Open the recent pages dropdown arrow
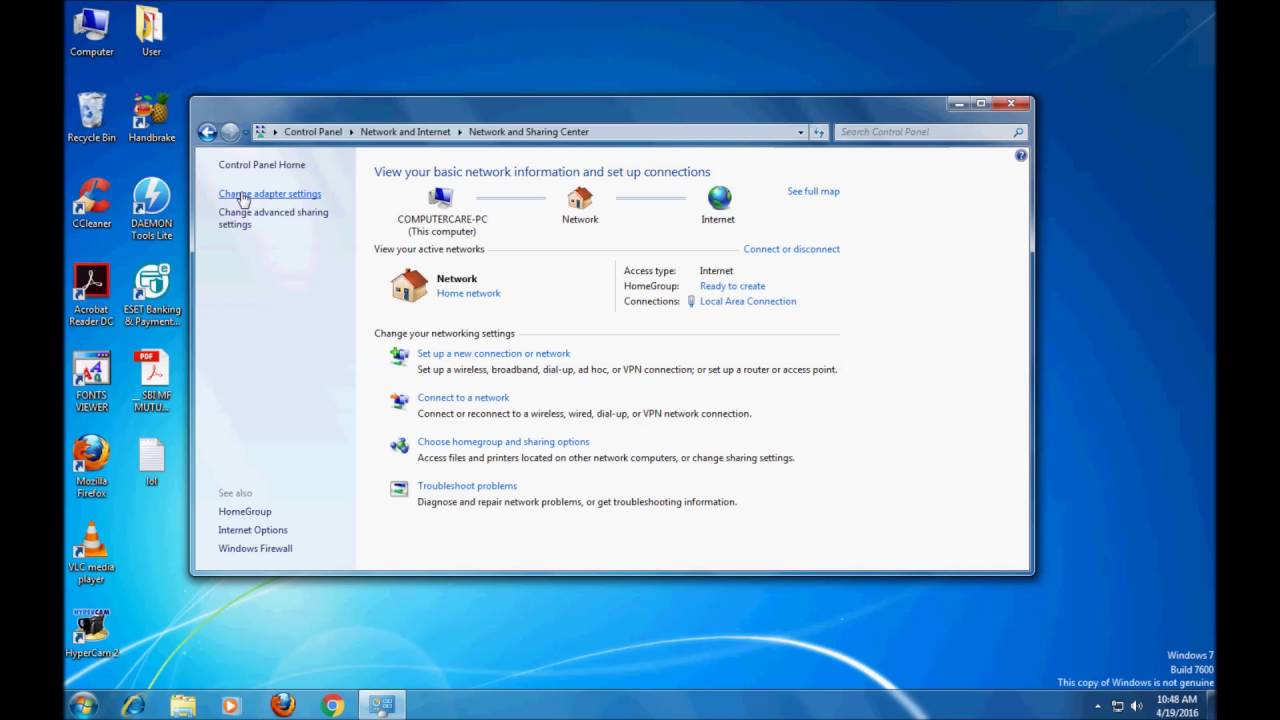1280x720 pixels. pos(244,132)
